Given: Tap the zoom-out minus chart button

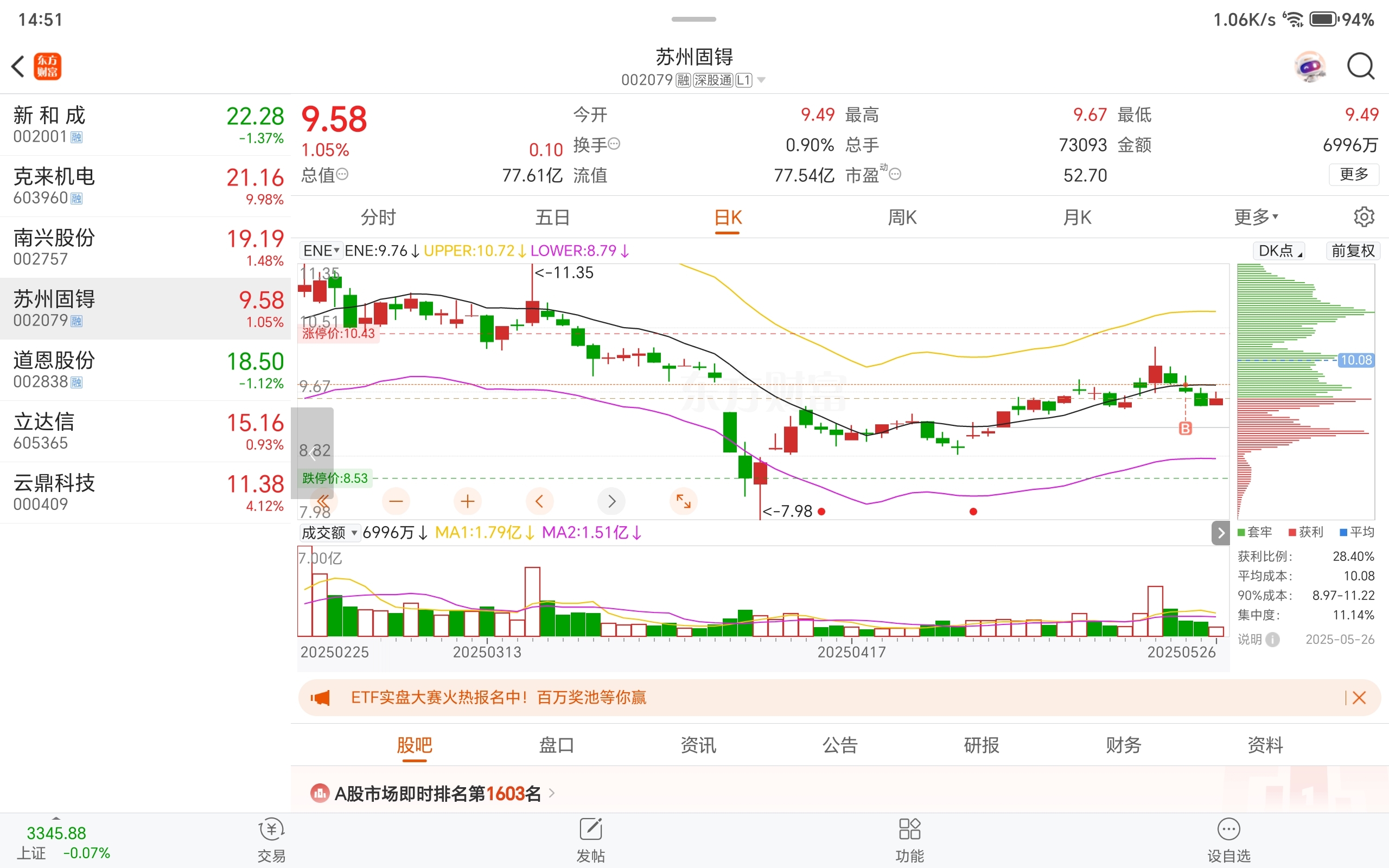Looking at the screenshot, I should coord(396,501).
